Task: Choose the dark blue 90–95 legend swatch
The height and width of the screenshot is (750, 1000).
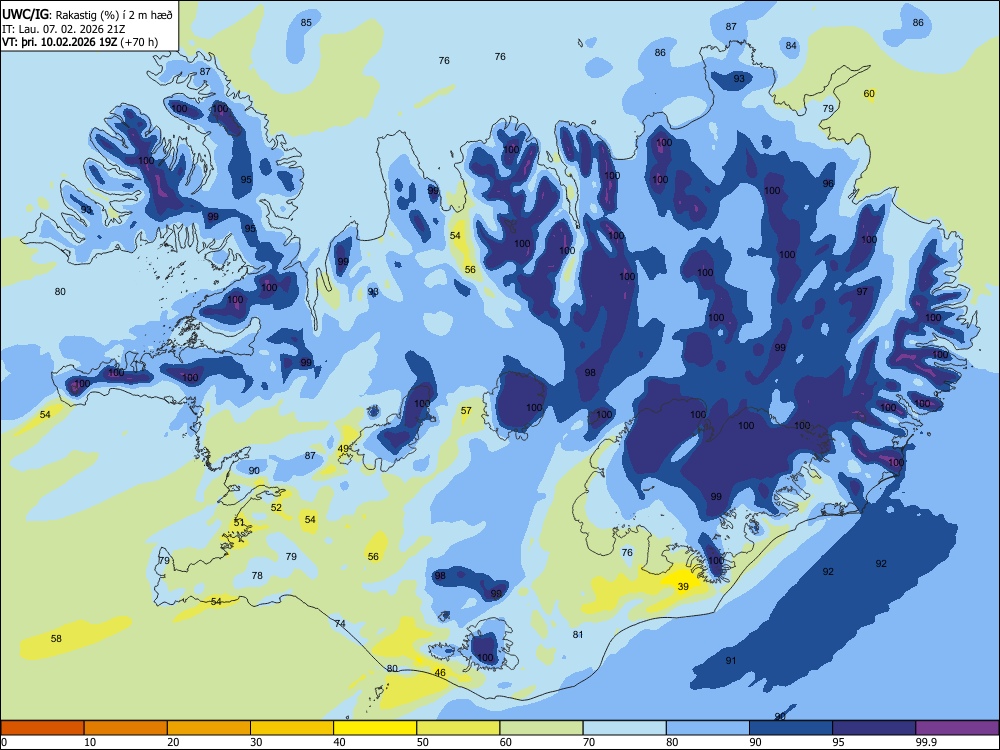Action: pos(791,728)
